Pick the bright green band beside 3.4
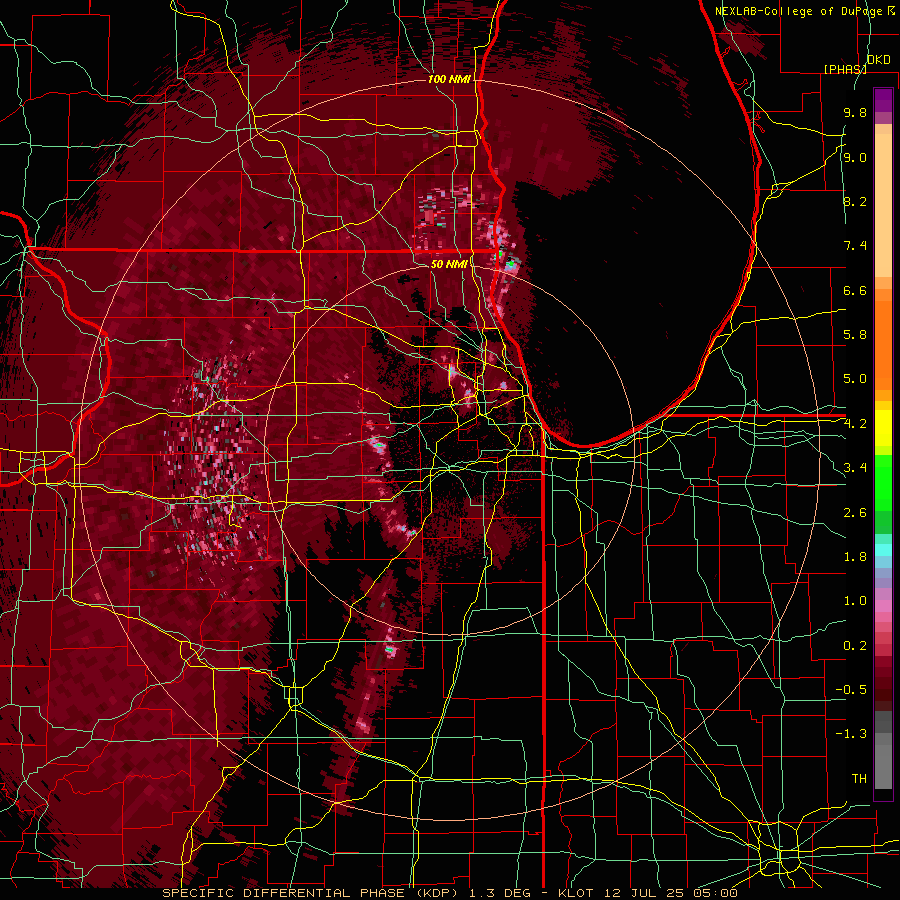Image resolution: width=900 pixels, height=900 pixels. pos(883,482)
